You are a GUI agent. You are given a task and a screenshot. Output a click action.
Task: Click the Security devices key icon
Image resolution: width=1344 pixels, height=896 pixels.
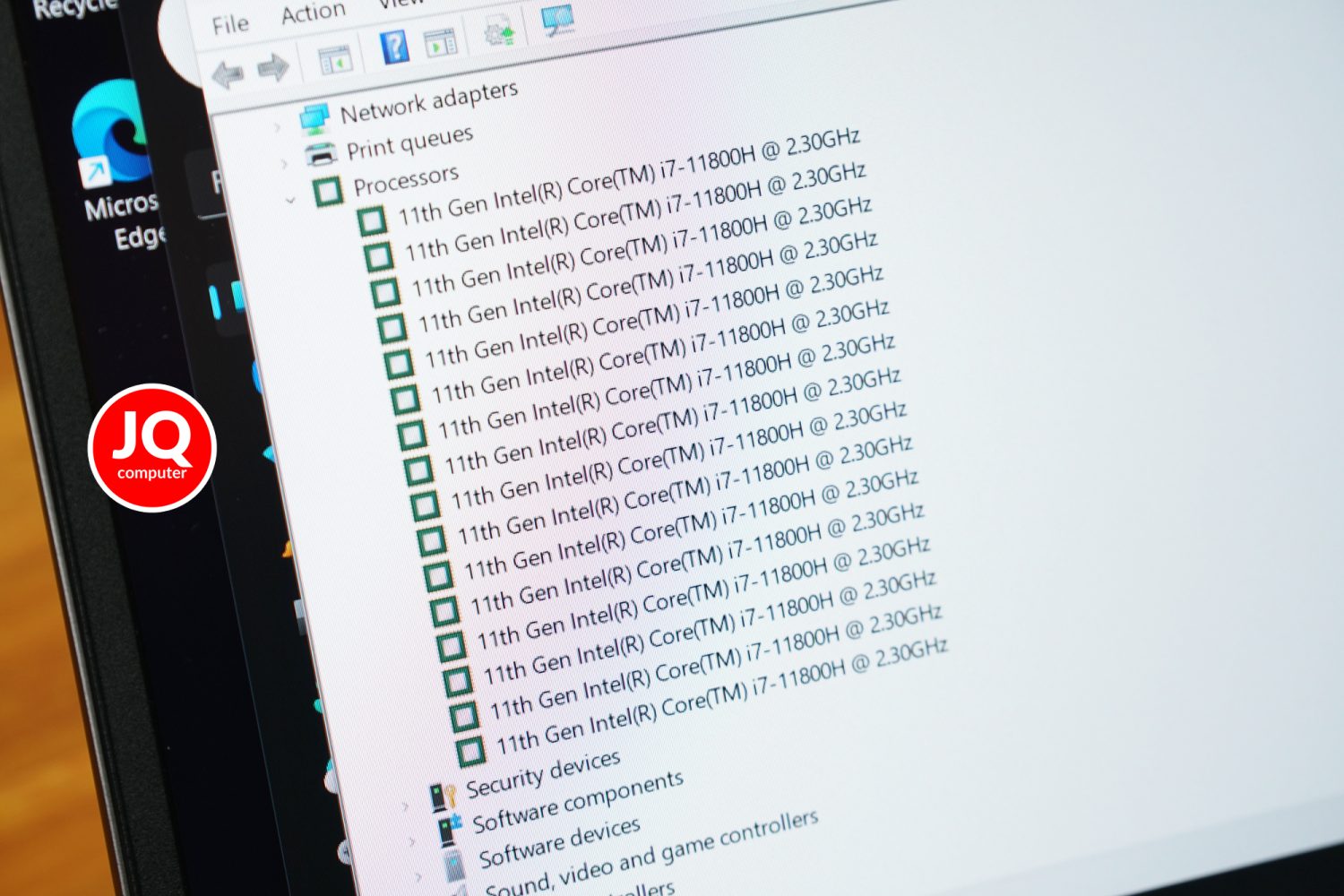pos(443,796)
